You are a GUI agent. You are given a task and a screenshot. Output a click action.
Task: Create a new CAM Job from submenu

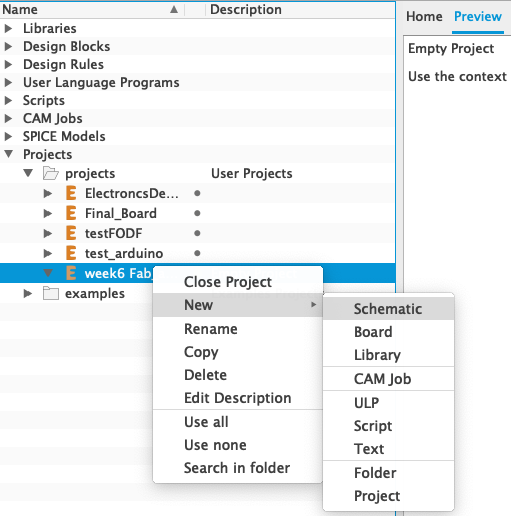(x=389, y=379)
